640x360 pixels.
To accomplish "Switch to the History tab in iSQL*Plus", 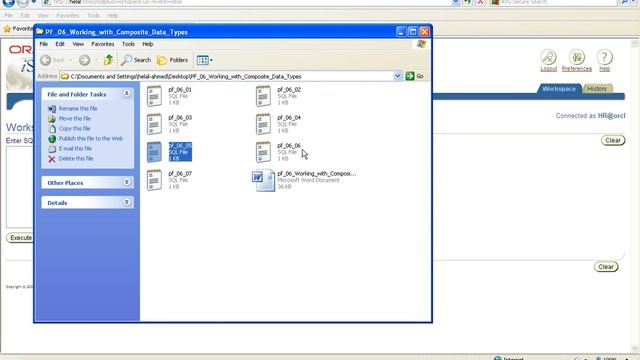I will click(x=597, y=89).
